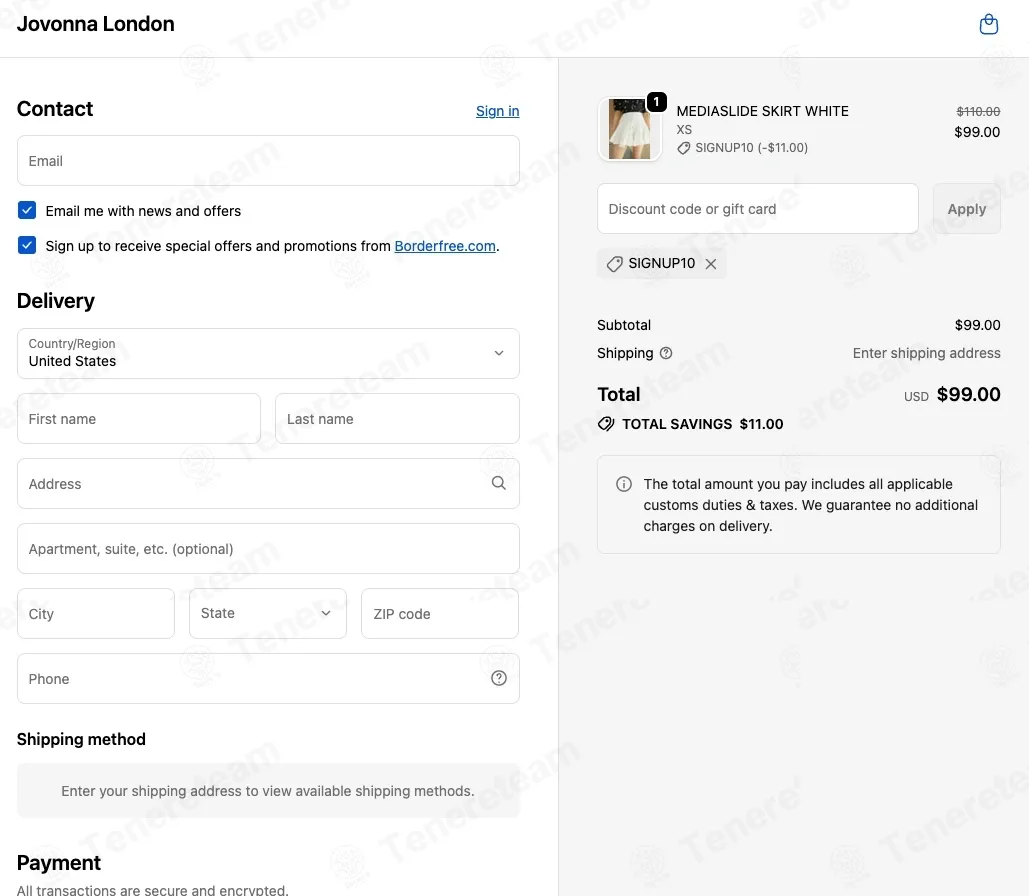This screenshot has height=896, width=1029.
Task: Expand the State dropdown
Action: pyautogui.click(x=268, y=613)
